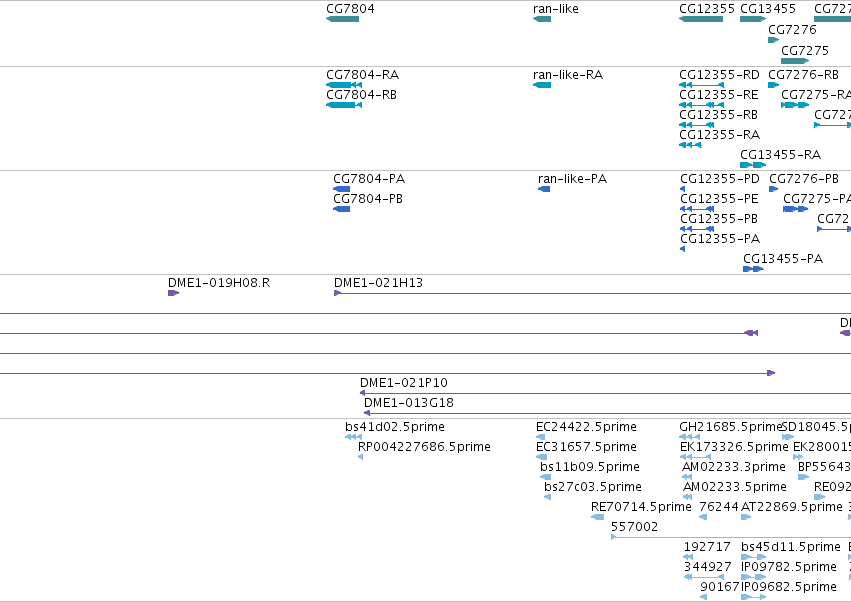This screenshot has width=851, height=602.
Task: Select the bs45d11.5prime EST label
Action: click(791, 547)
